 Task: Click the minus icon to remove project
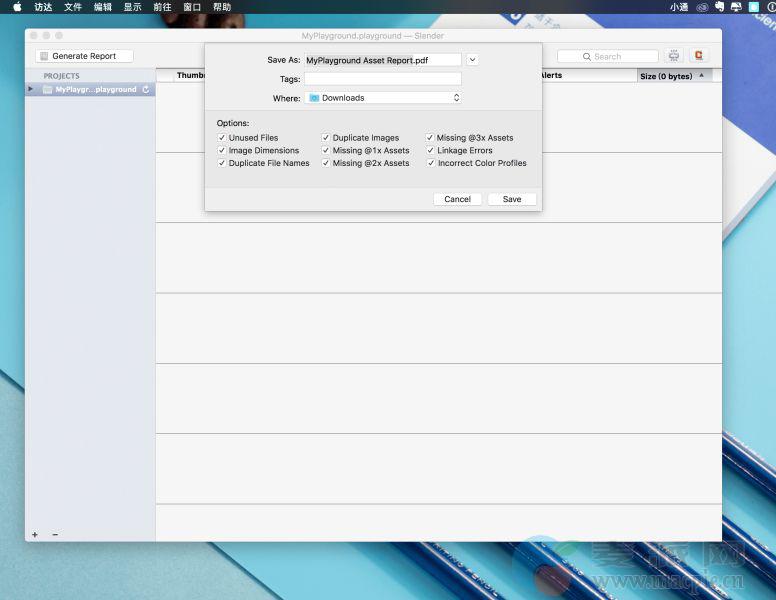(x=55, y=535)
